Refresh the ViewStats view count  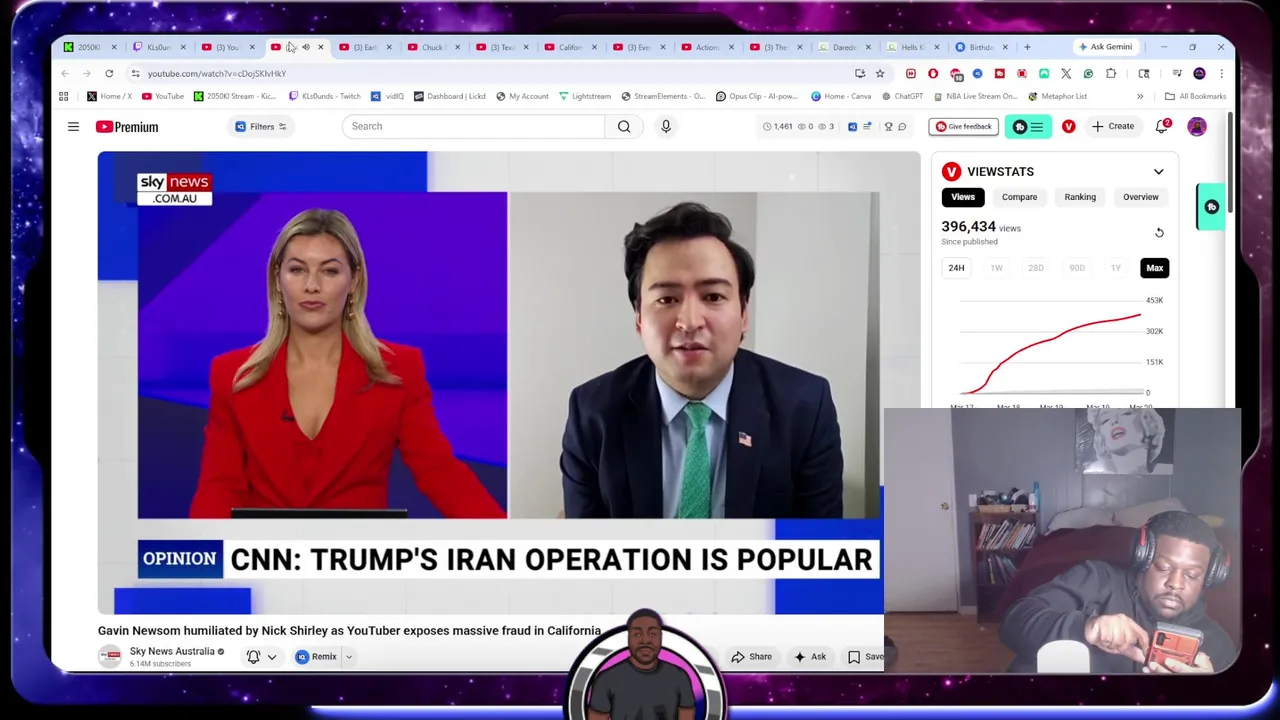coord(1159,233)
